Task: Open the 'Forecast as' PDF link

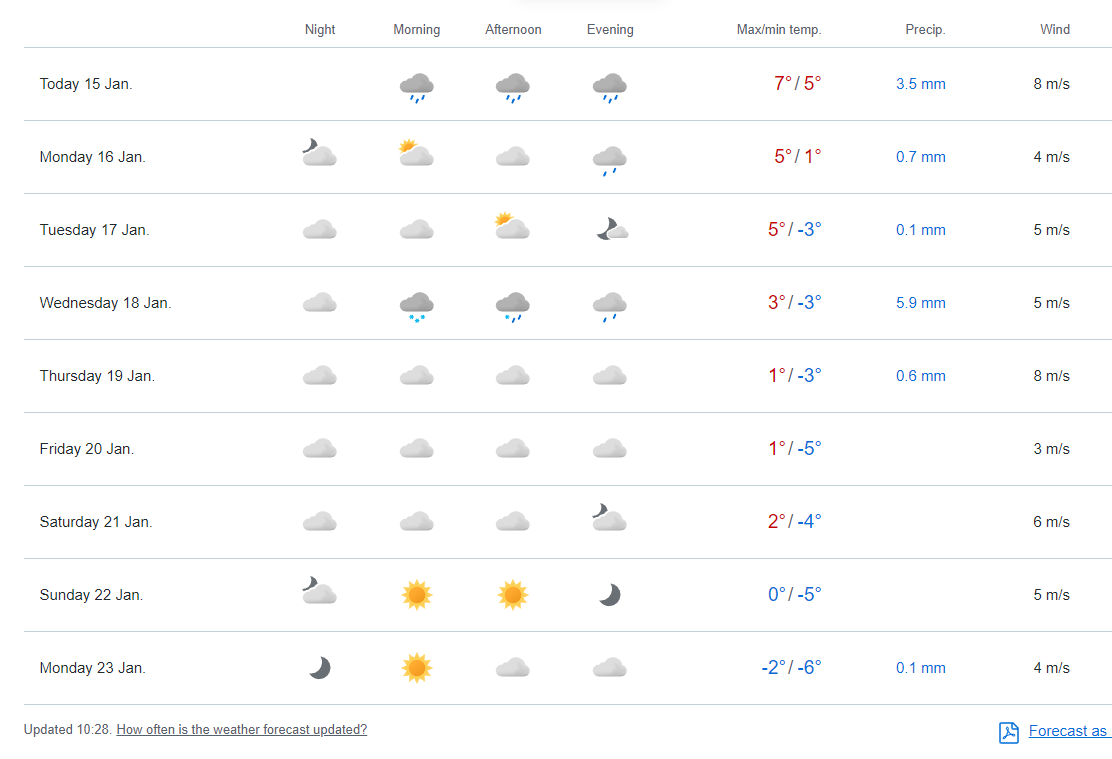Action: pos(1068,731)
